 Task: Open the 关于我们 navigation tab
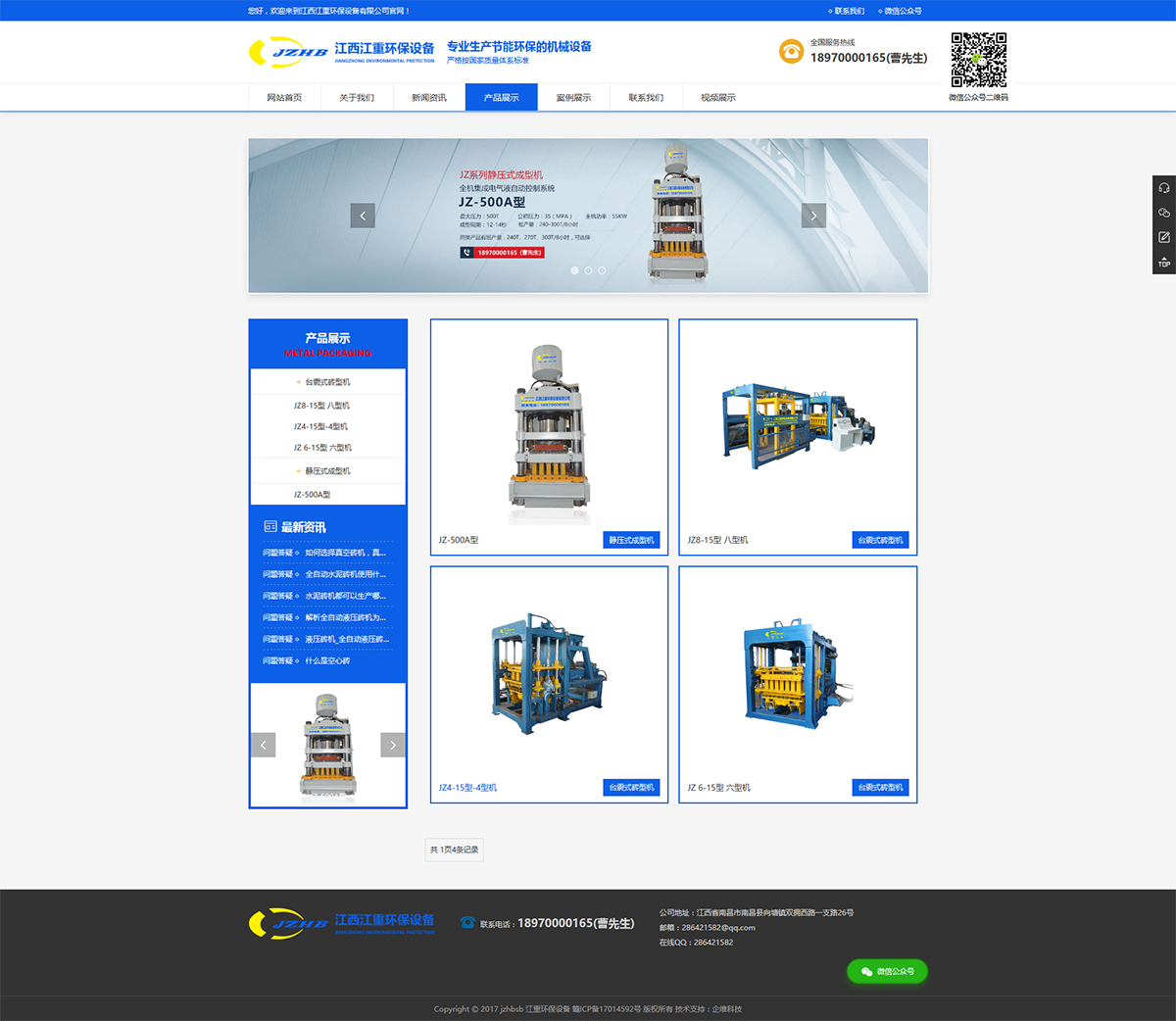coord(357,98)
